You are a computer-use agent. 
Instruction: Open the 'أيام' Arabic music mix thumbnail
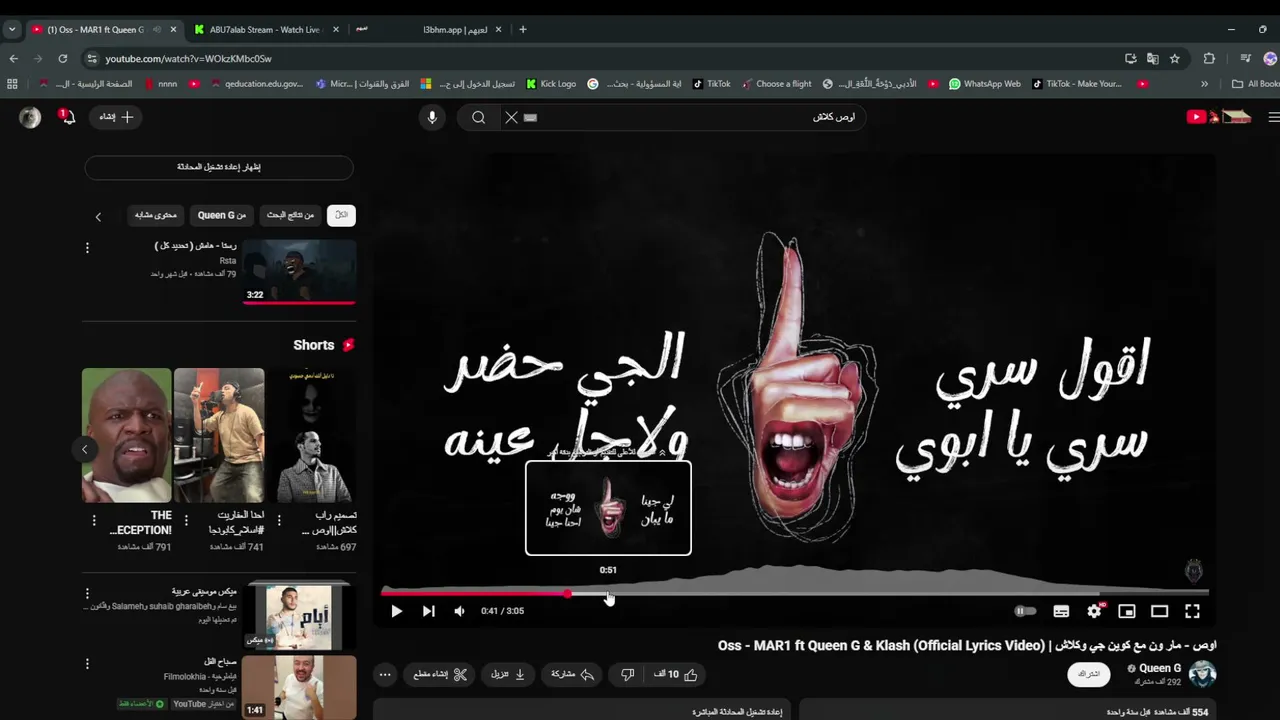point(299,615)
